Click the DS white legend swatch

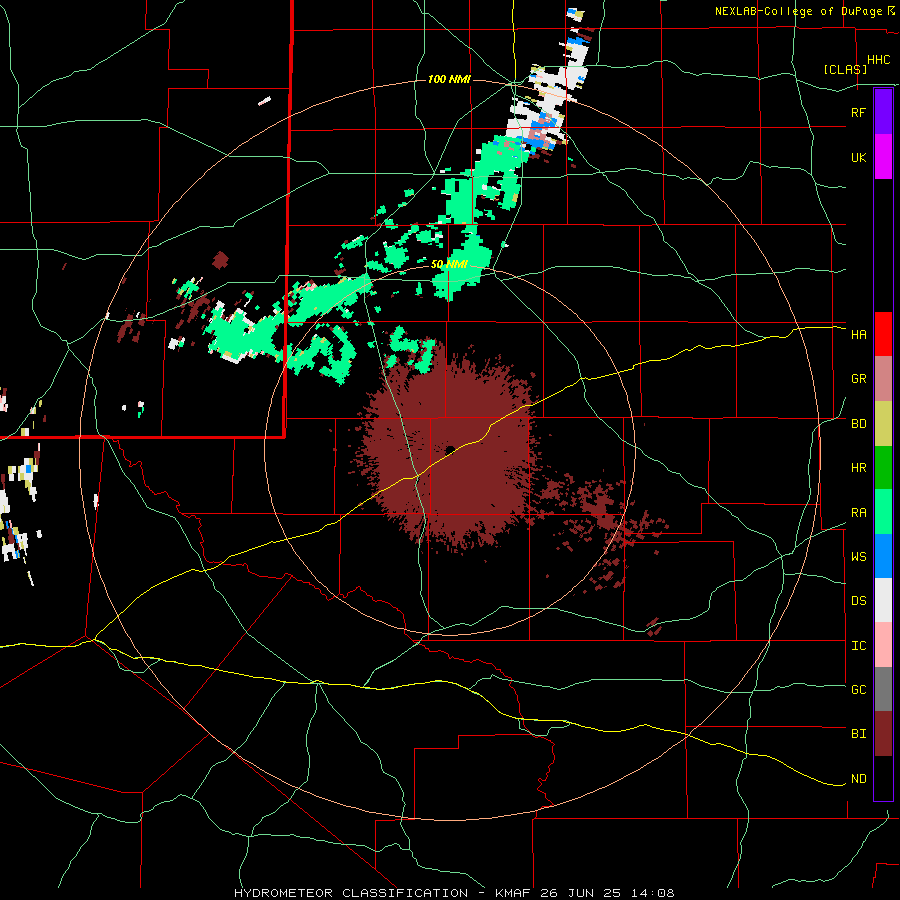(883, 600)
